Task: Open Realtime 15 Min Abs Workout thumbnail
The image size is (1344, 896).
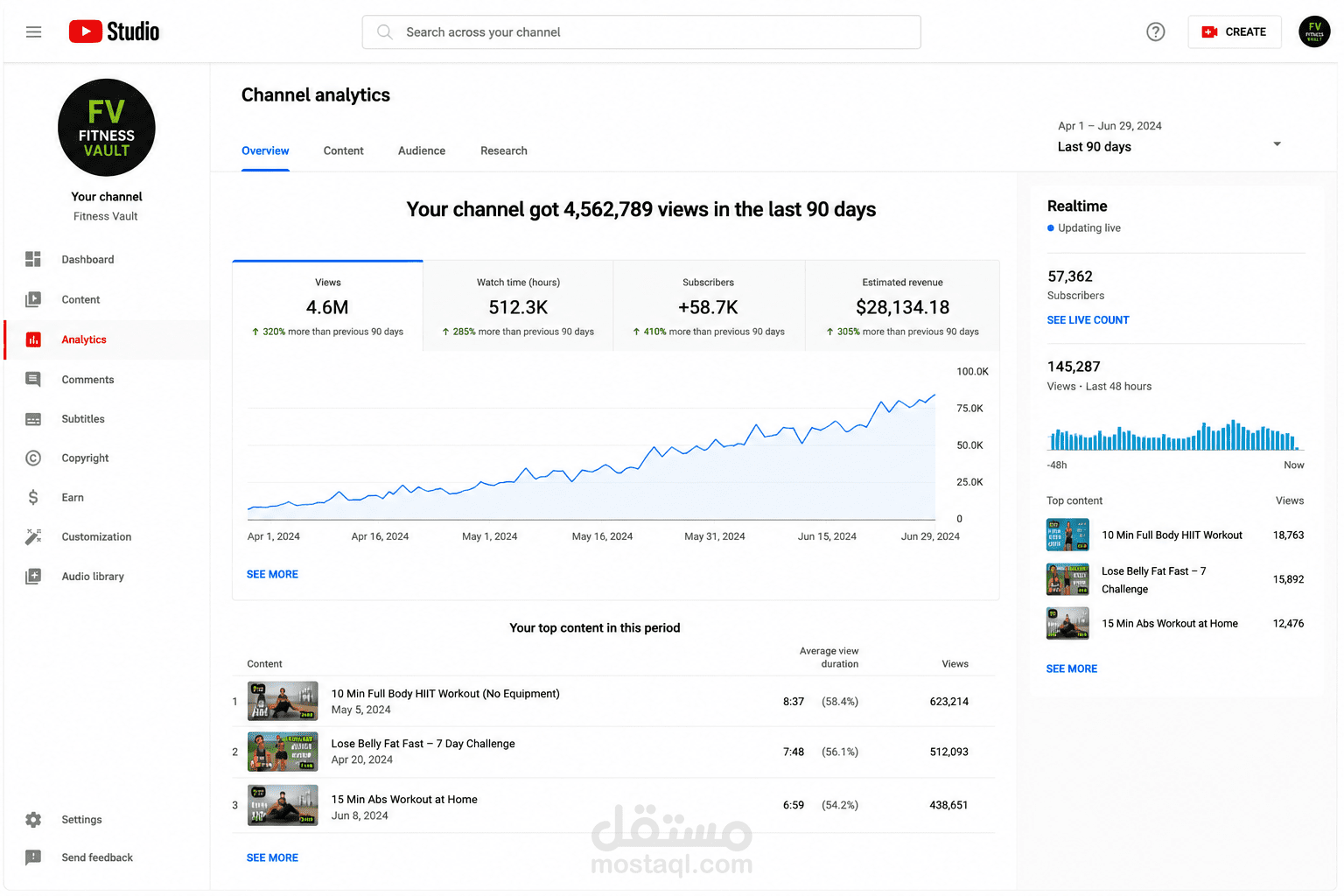Action: [x=1067, y=624]
